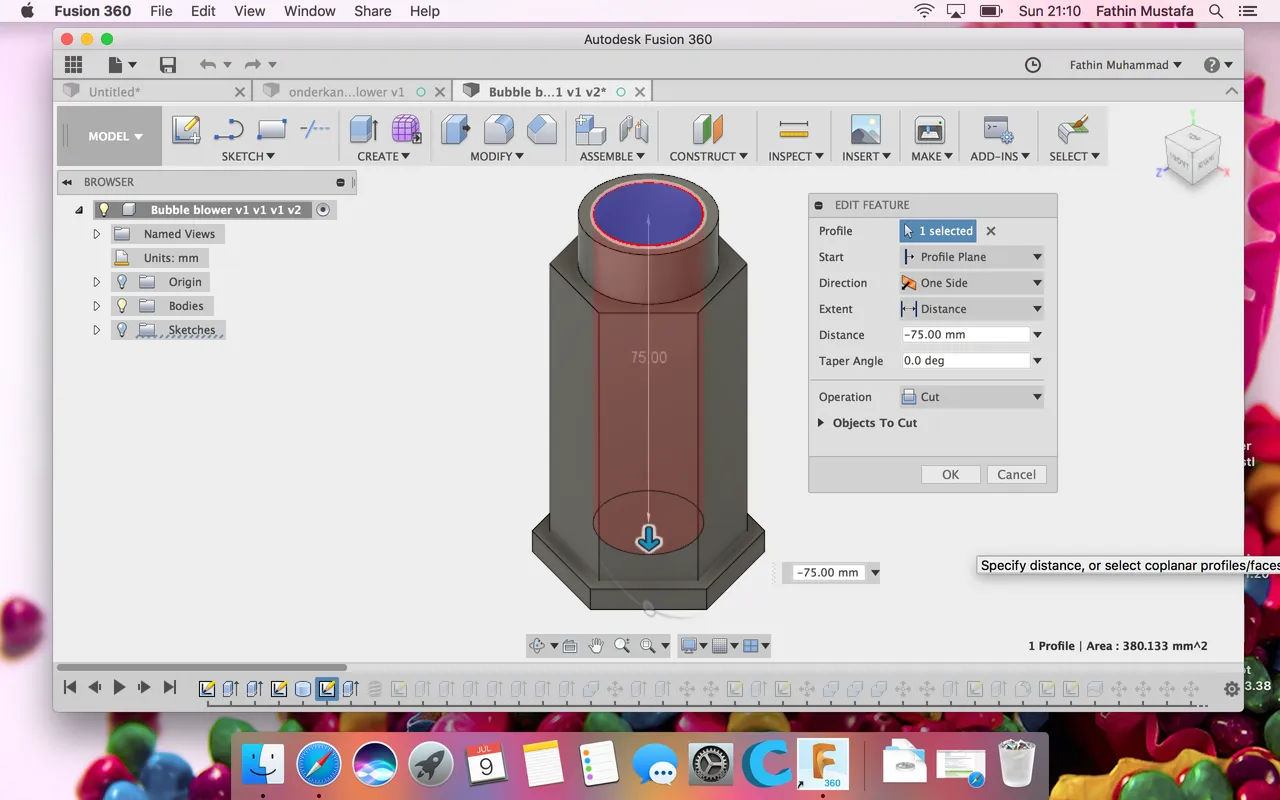
Task: Toggle Bodies folder visibility bulb
Action: click(x=123, y=306)
